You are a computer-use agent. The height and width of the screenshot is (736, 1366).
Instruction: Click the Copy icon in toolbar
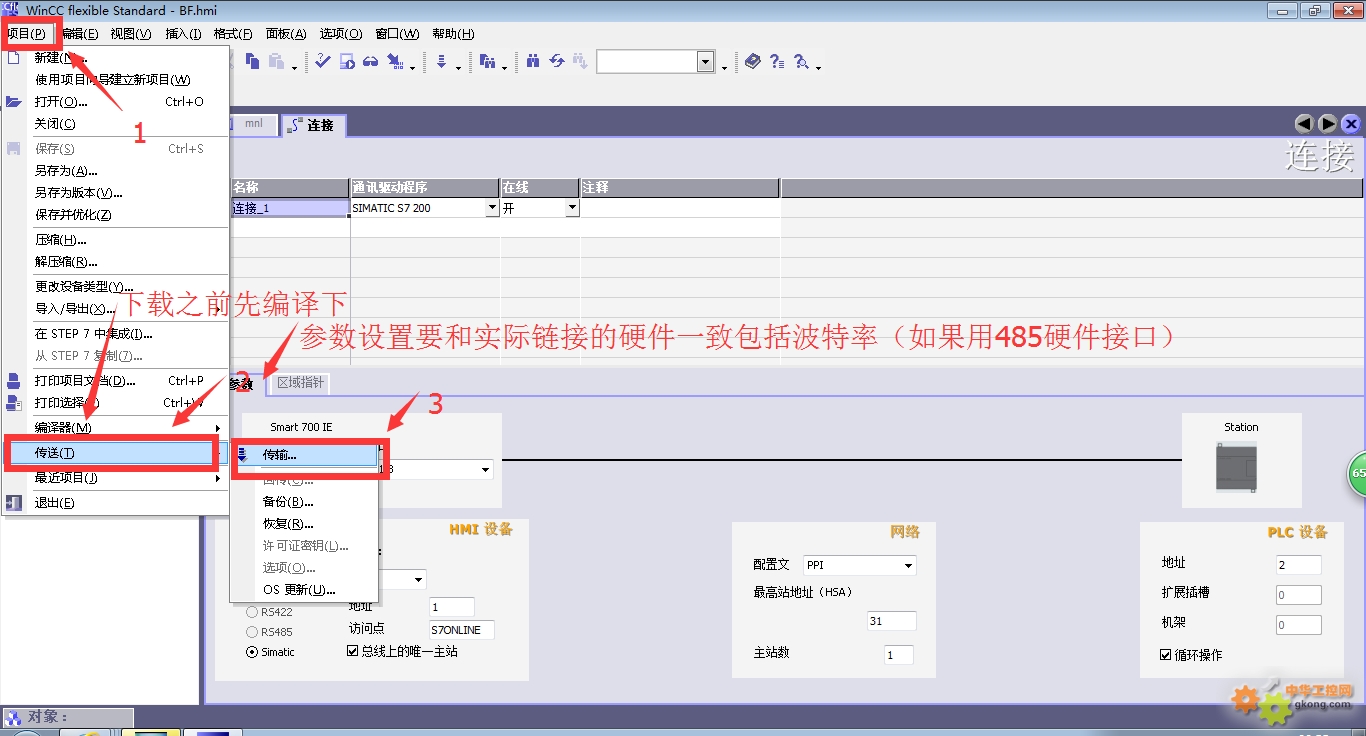pos(252,62)
